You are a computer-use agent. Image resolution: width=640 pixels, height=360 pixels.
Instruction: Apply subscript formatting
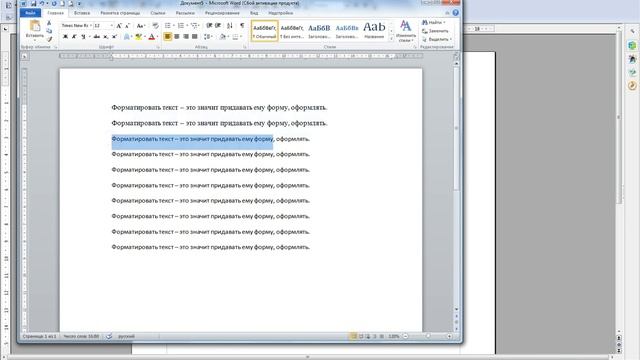point(105,37)
